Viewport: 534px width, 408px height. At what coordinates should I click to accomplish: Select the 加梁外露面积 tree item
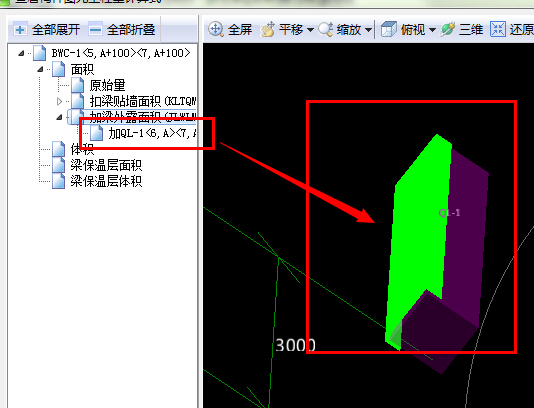coord(143,117)
